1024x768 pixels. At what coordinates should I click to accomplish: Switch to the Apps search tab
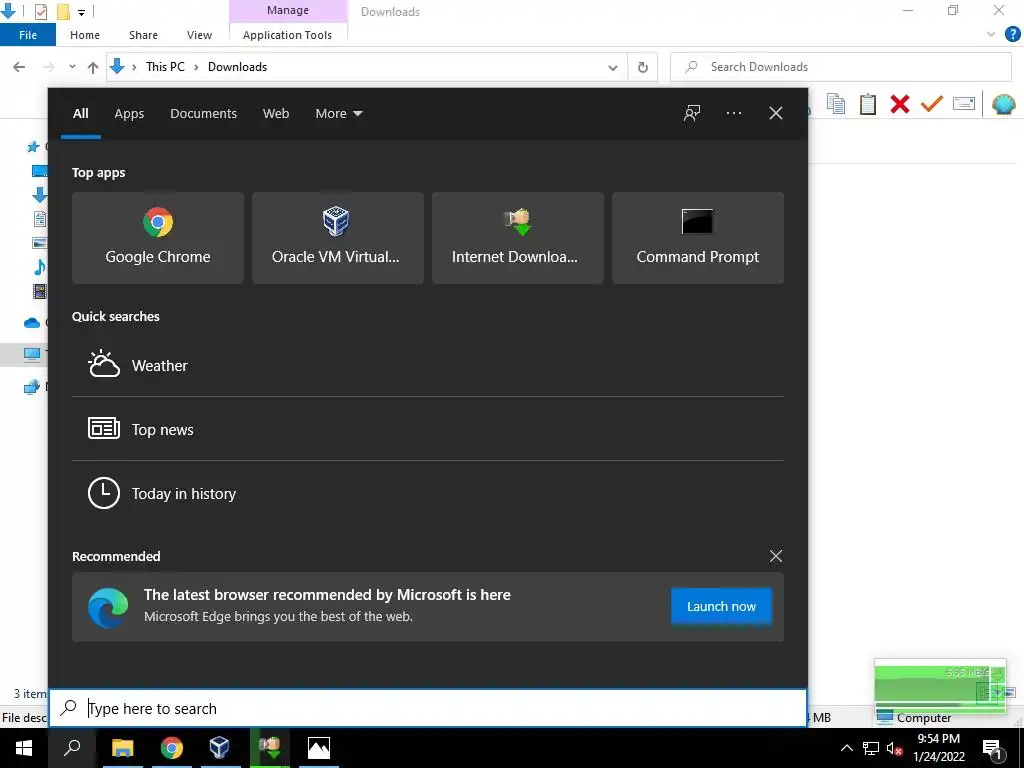(129, 114)
